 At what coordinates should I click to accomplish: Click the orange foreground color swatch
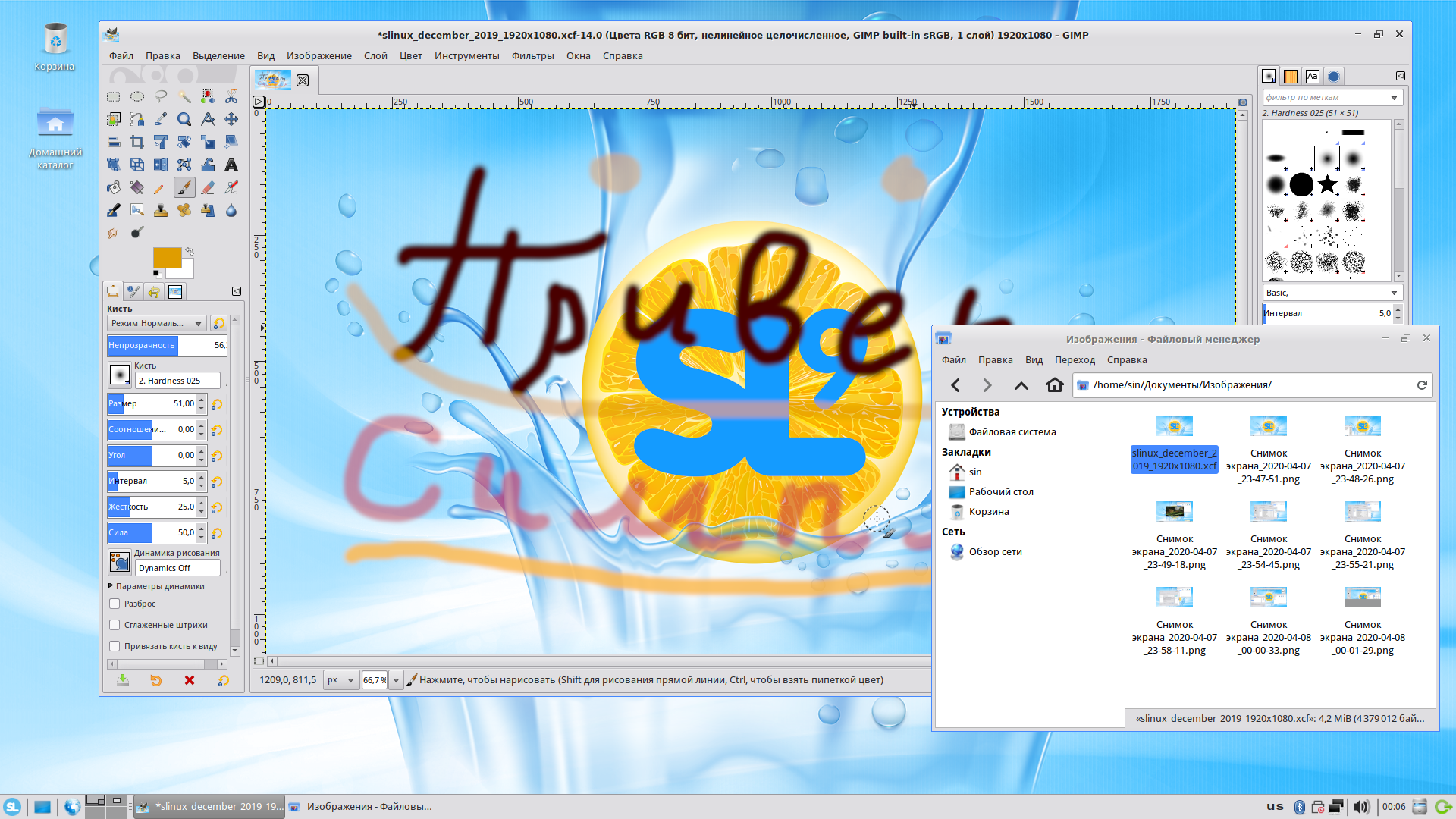pos(167,258)
